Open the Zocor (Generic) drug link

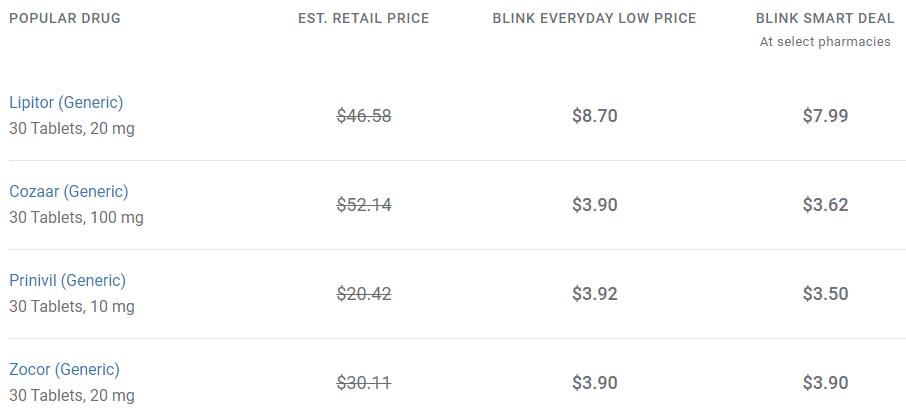tap(64, 370)
